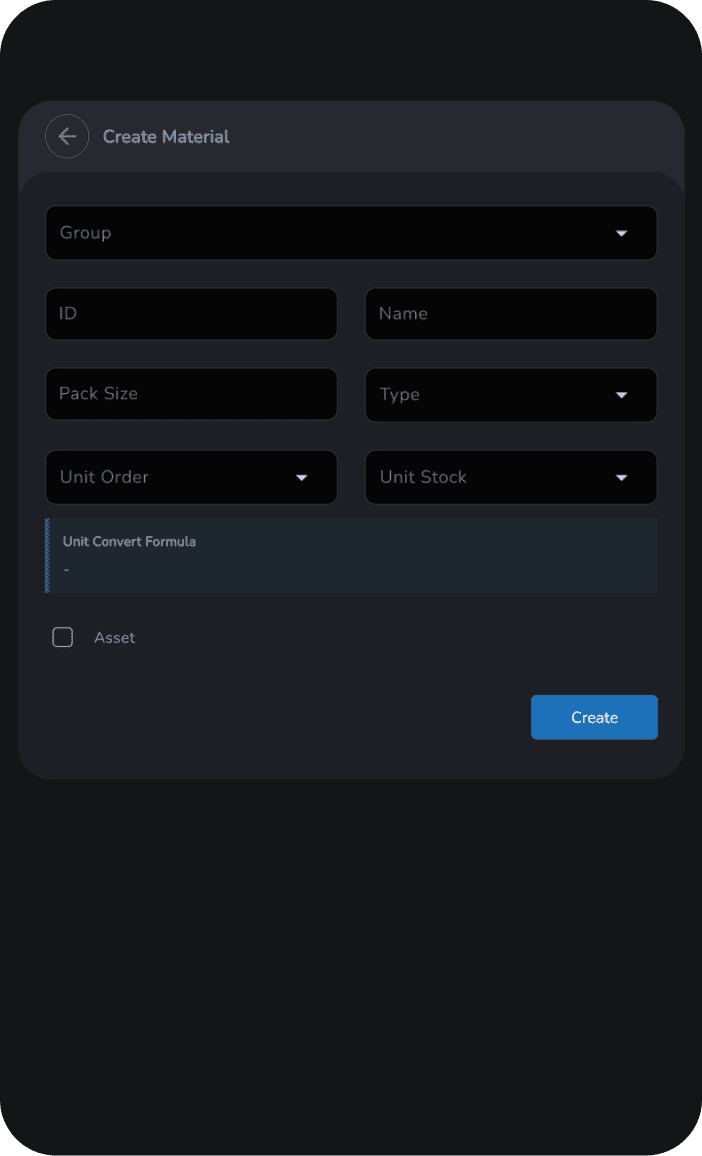Screen dimensions: 702x1156
Task: Click the Asset label text
Action: 114,638
